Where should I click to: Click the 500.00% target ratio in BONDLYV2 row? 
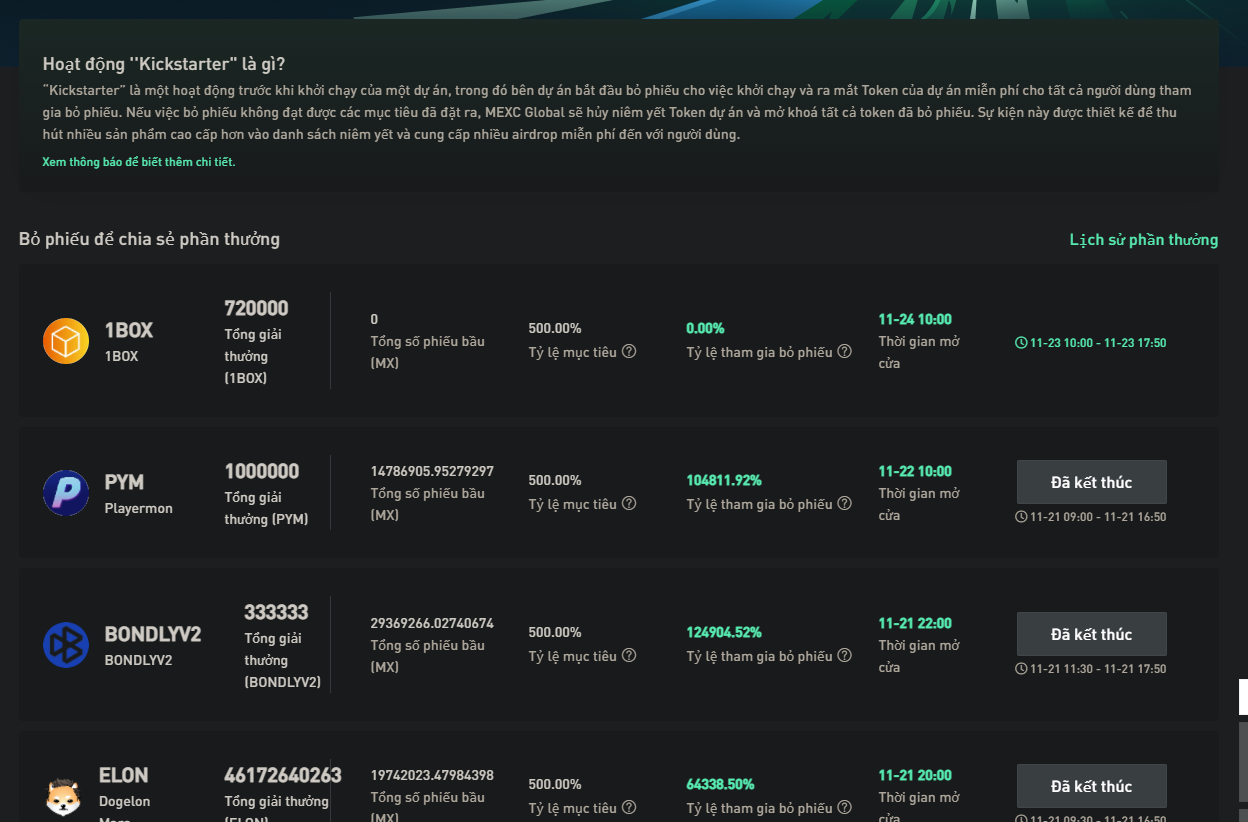(555, 632)
